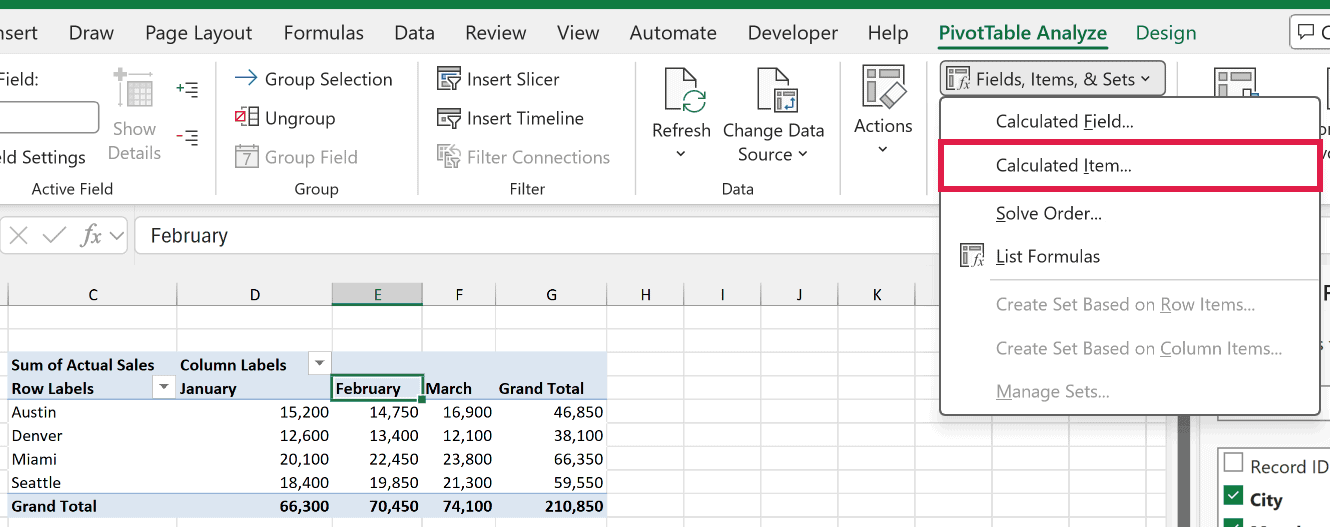Click the List Formulas icon

pyautogui.click(x=972, y=256)
